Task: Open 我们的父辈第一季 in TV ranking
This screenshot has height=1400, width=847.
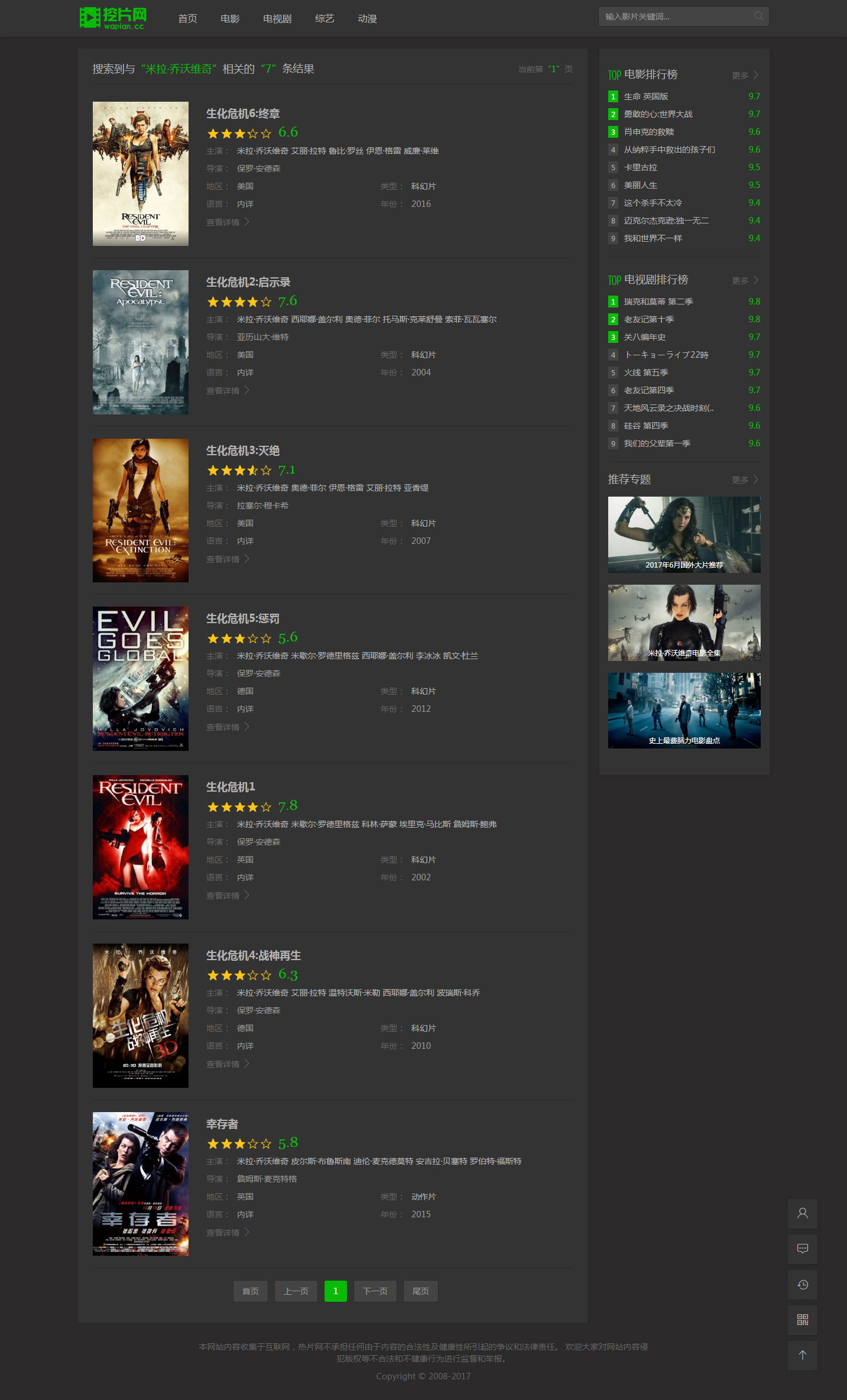Action: 657,443
